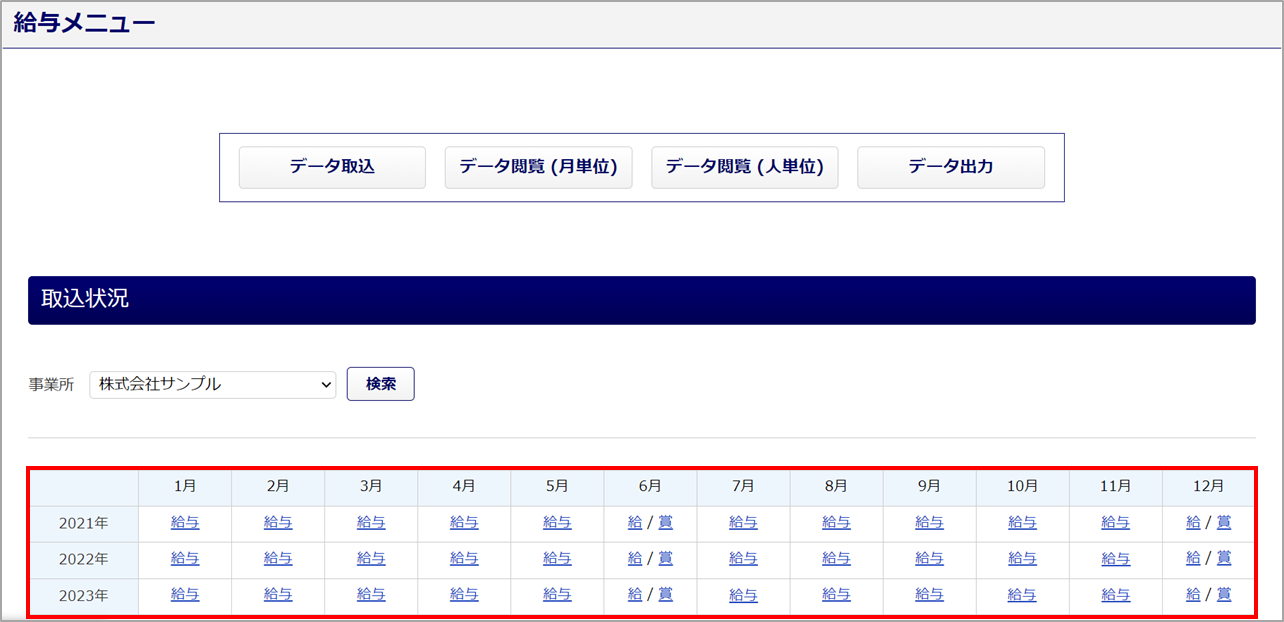Open 給与 link for October 2022
Image resolution: width=1284 pixels, height=622 pixels.
pyautogui.click(x=1022, y=558)
